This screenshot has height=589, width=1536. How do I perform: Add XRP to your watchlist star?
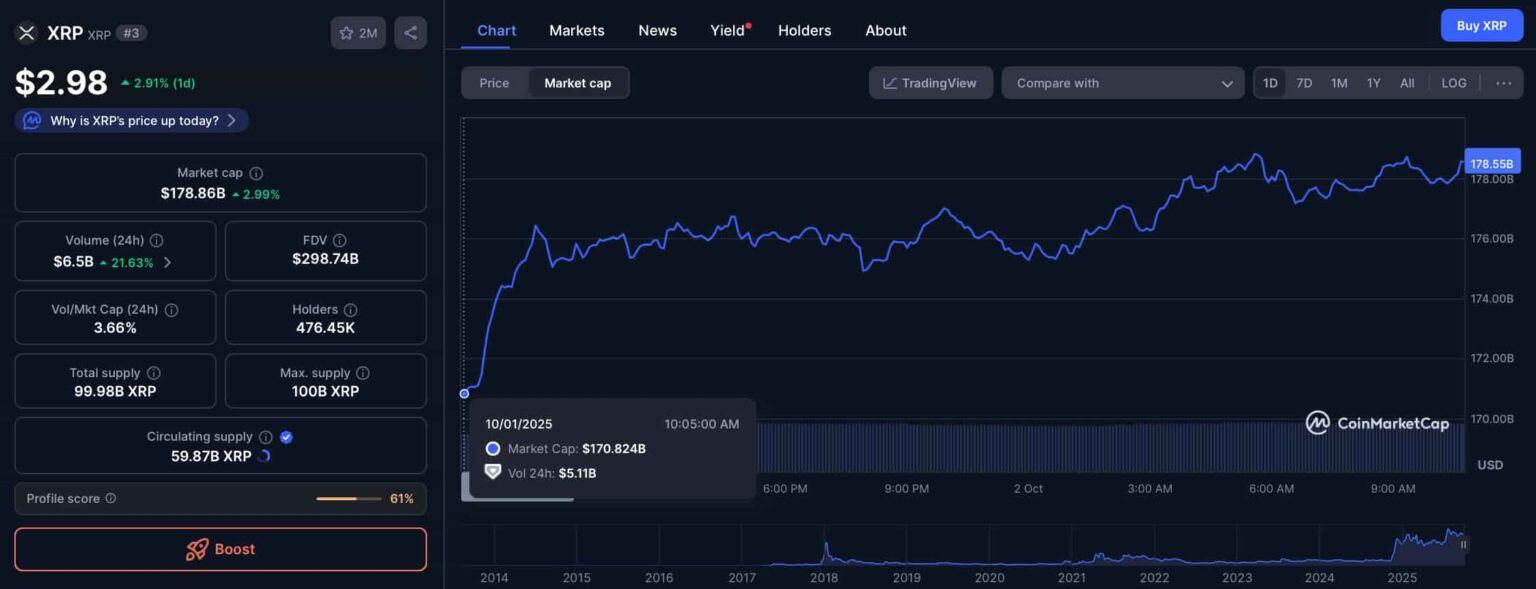(345, 32)
